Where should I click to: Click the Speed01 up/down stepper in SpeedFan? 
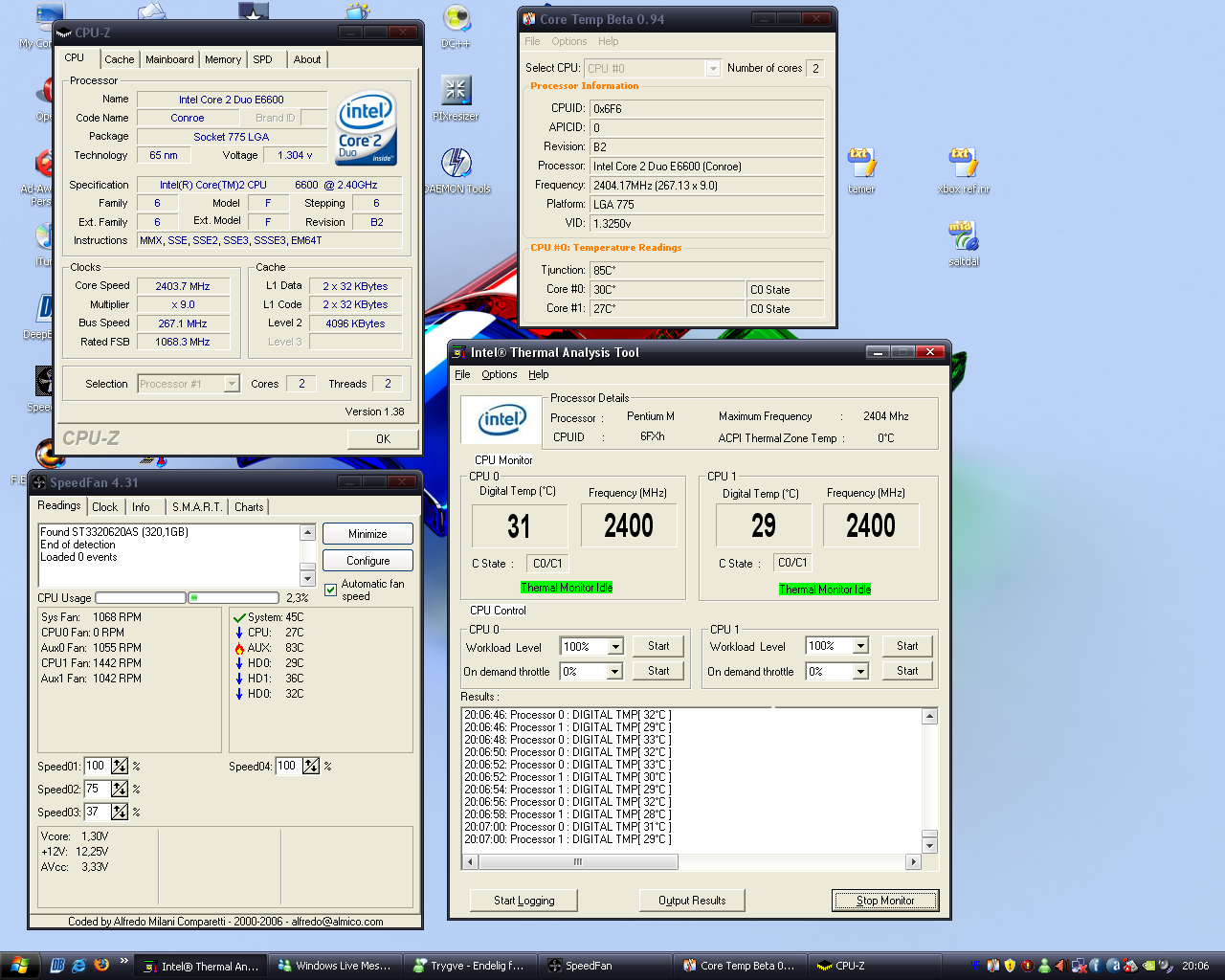(x=120, y=766)
